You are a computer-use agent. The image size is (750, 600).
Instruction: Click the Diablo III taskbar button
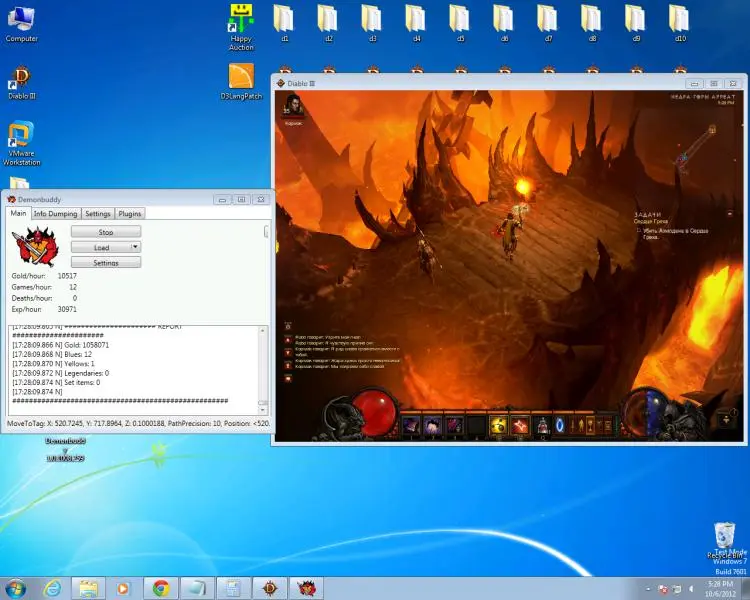tap(270, 588)
